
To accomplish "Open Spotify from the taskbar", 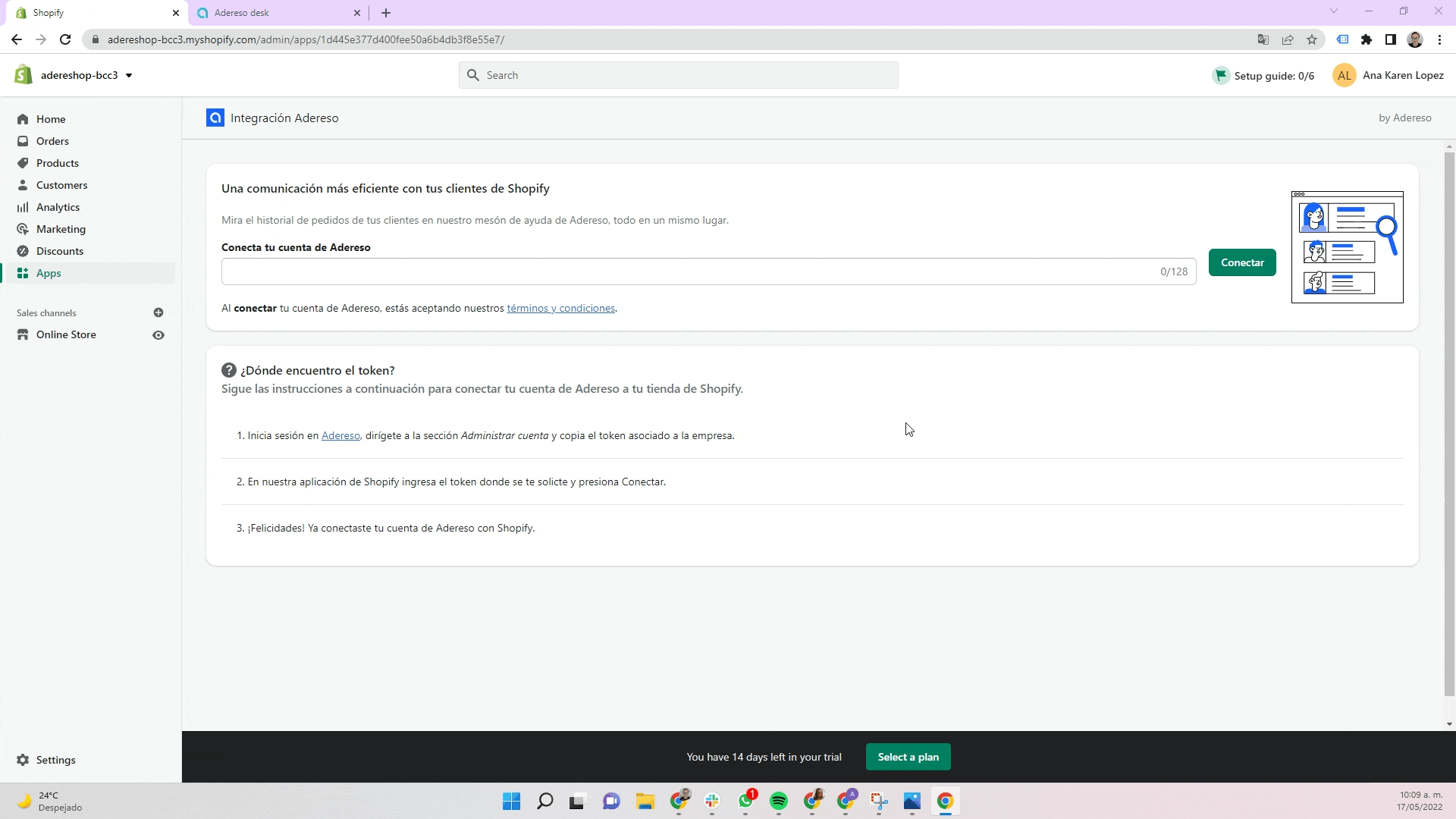I will tap(779, 801).
